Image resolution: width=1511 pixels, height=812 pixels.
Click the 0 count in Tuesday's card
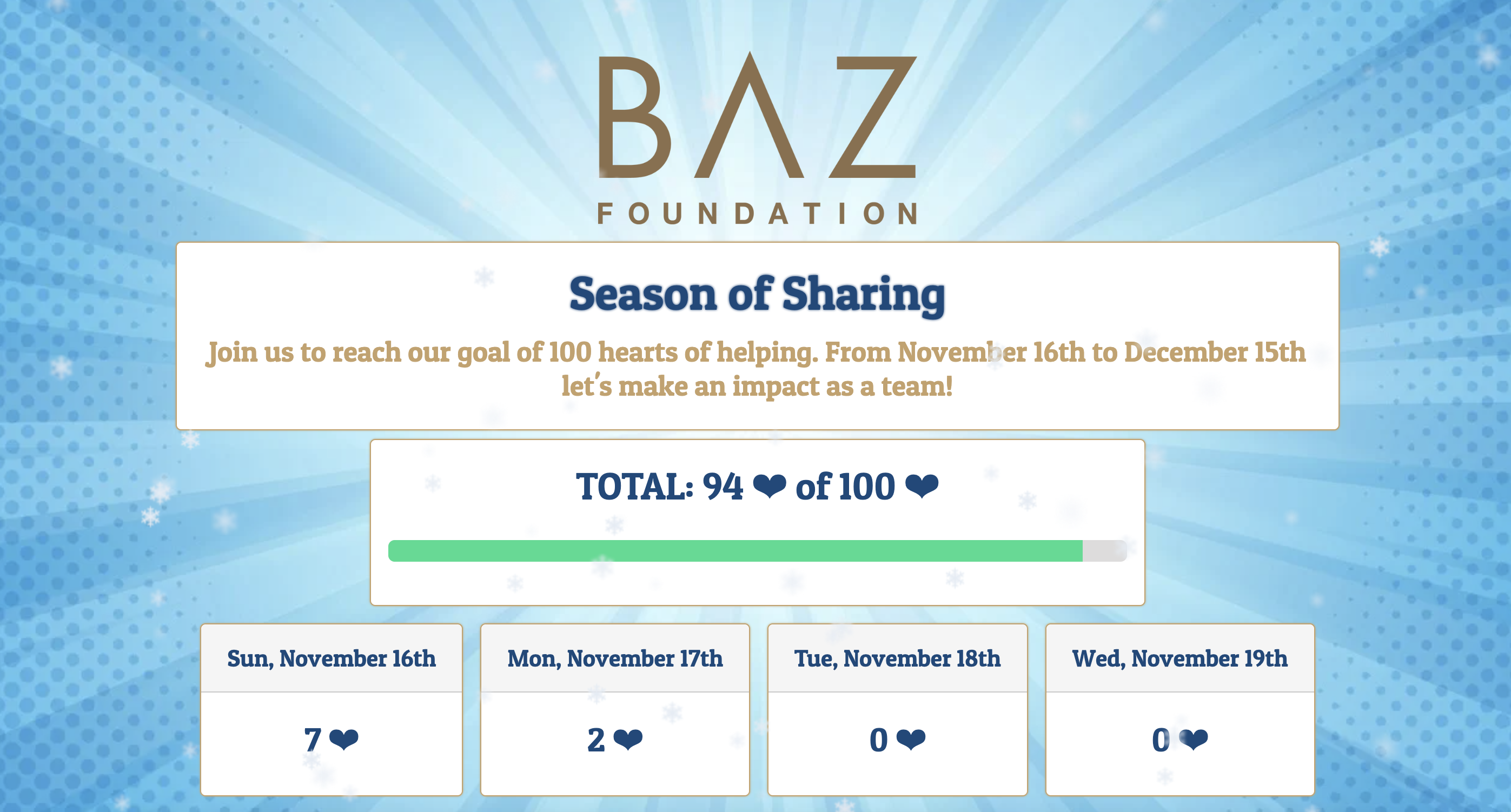tap(878, 740)
